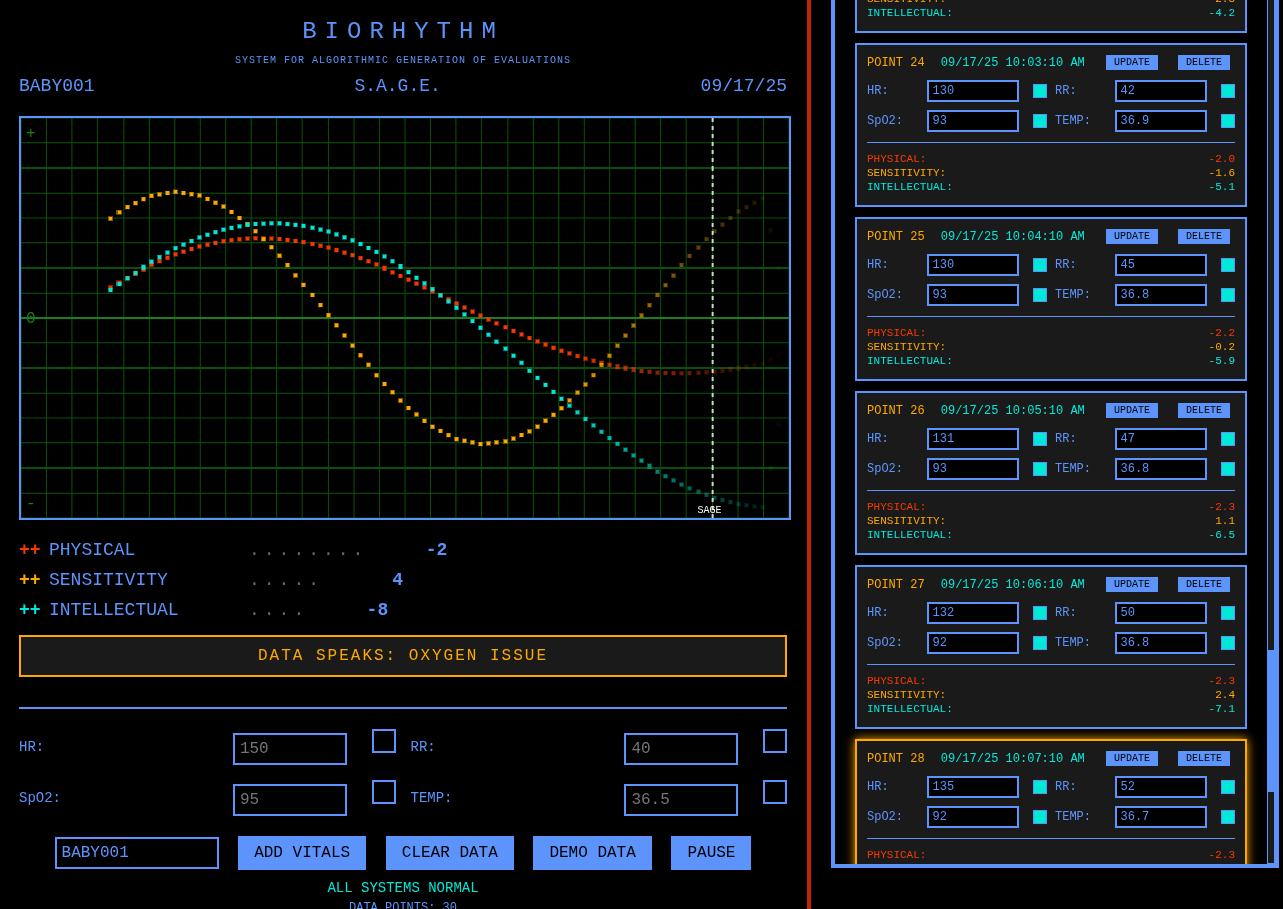Click the BABY001 patient ID field

(136, 852)
